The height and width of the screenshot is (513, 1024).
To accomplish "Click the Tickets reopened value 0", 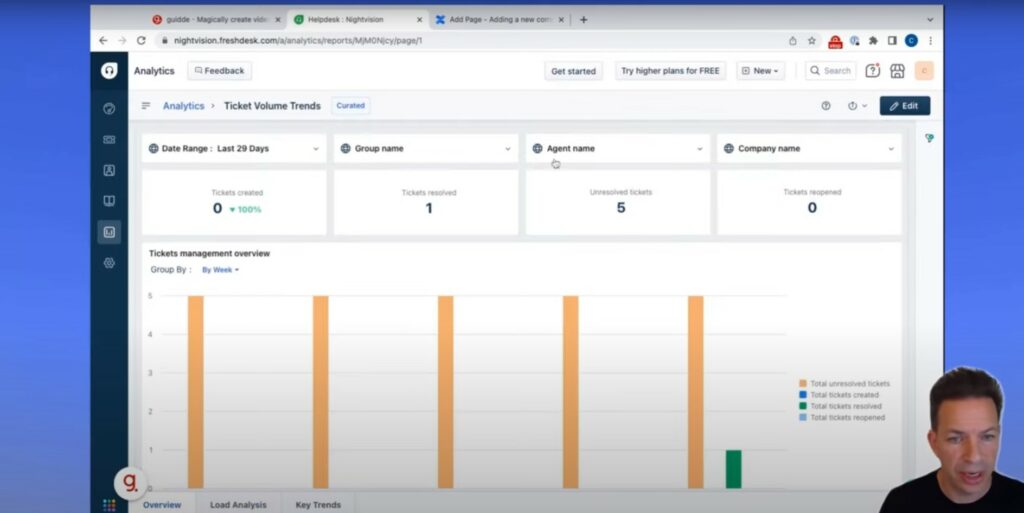I will click(x=812, y=208).
